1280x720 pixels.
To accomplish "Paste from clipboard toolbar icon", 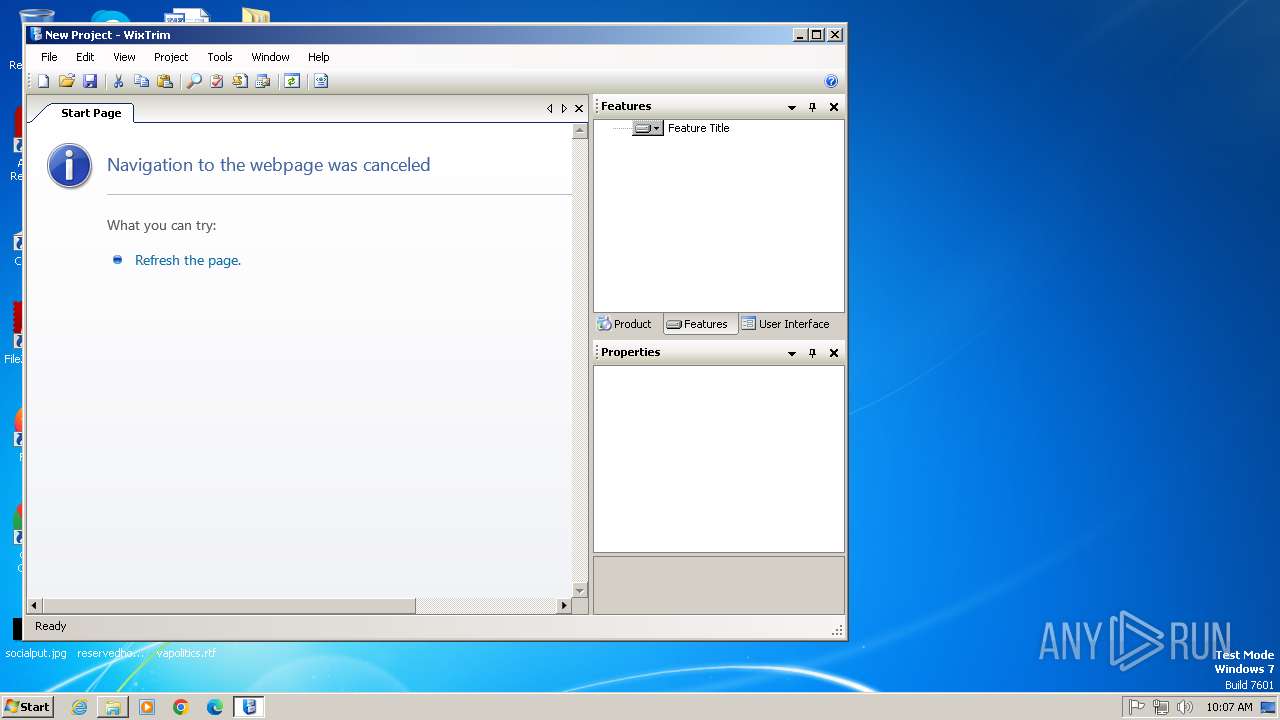I will pos(165,81).
